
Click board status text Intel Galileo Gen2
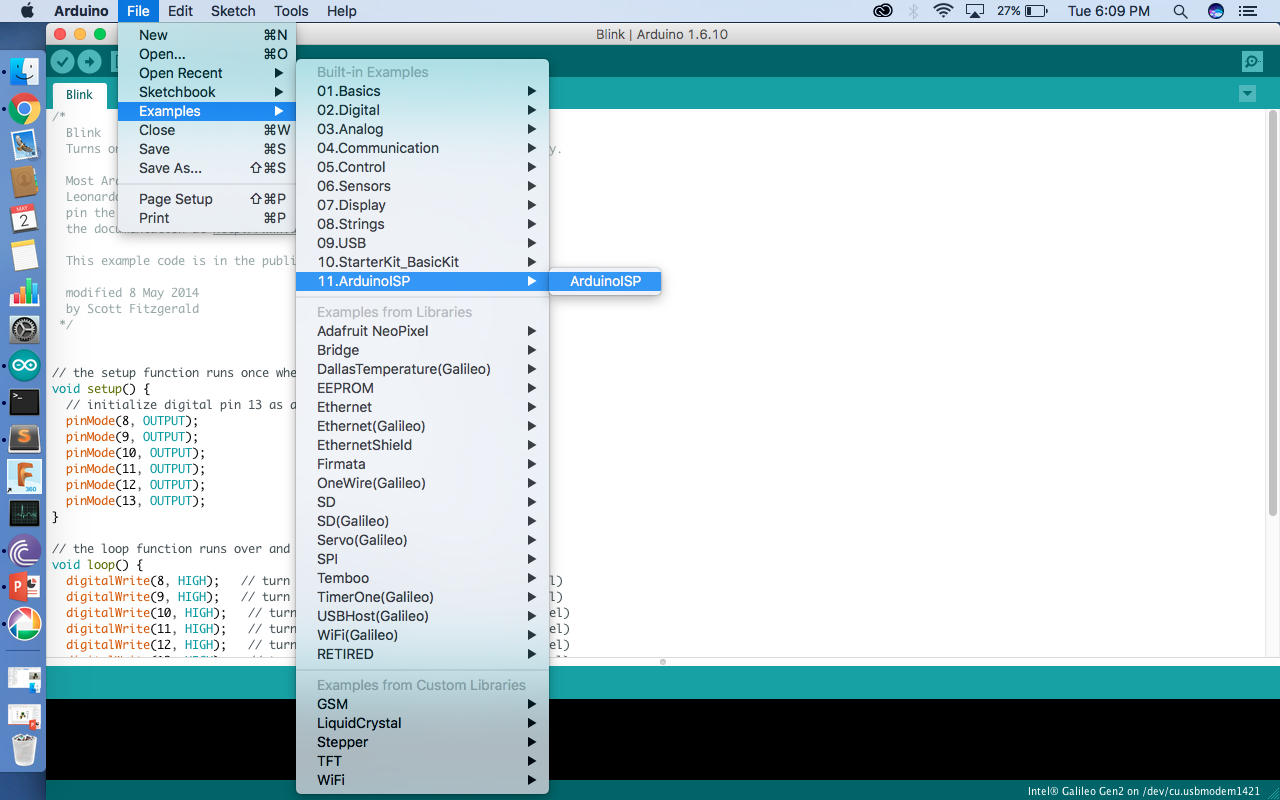tap(1144, 791)
